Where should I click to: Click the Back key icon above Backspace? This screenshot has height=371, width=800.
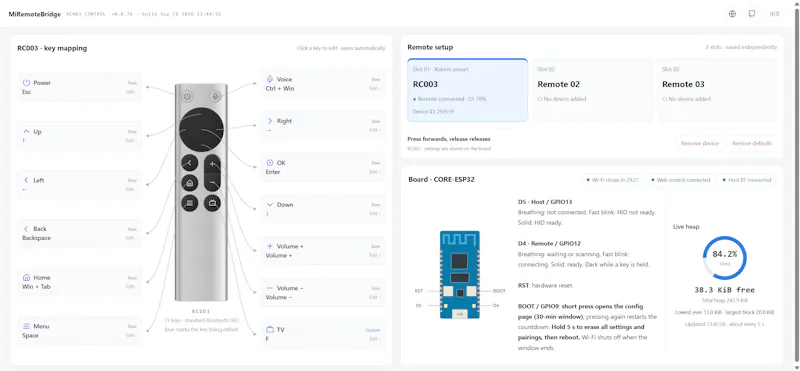coord(27,229)
